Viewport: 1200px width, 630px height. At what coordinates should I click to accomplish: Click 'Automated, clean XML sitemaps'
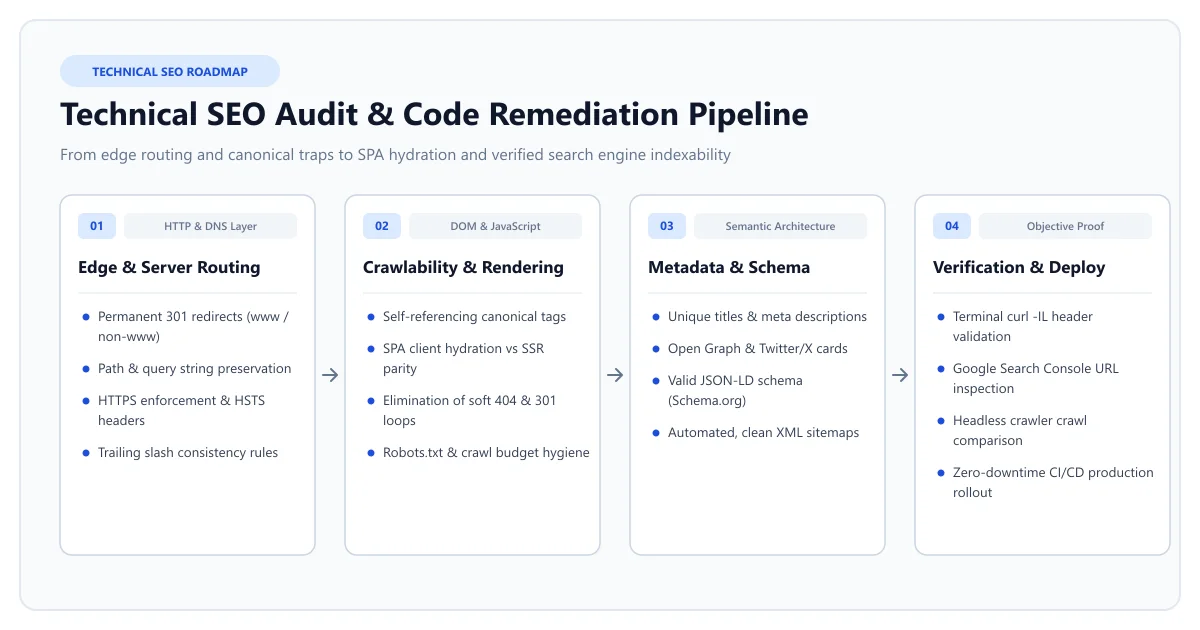pyautogui.click(x=763, y=432)
